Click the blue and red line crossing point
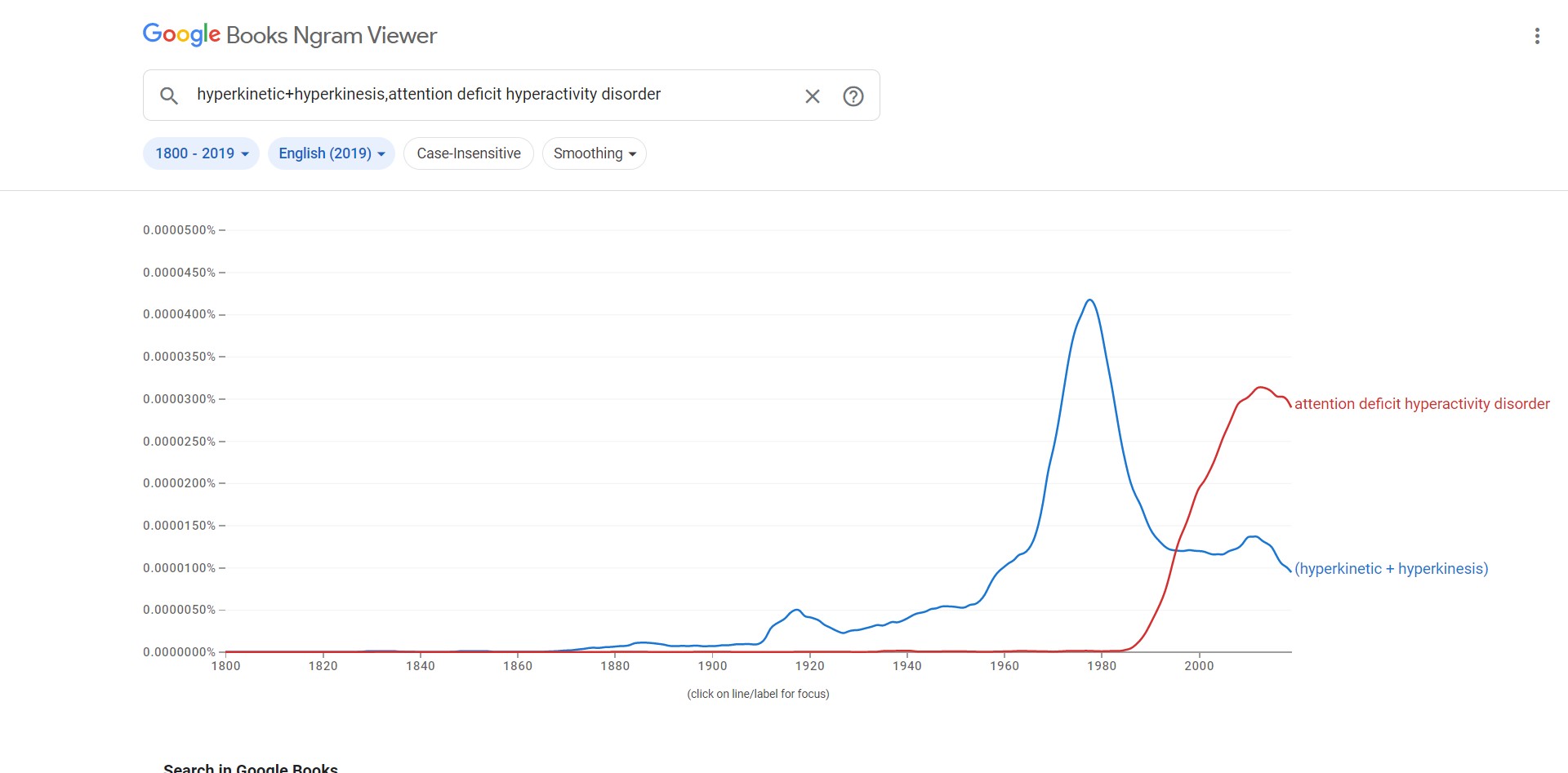 tap(1175, 550)
